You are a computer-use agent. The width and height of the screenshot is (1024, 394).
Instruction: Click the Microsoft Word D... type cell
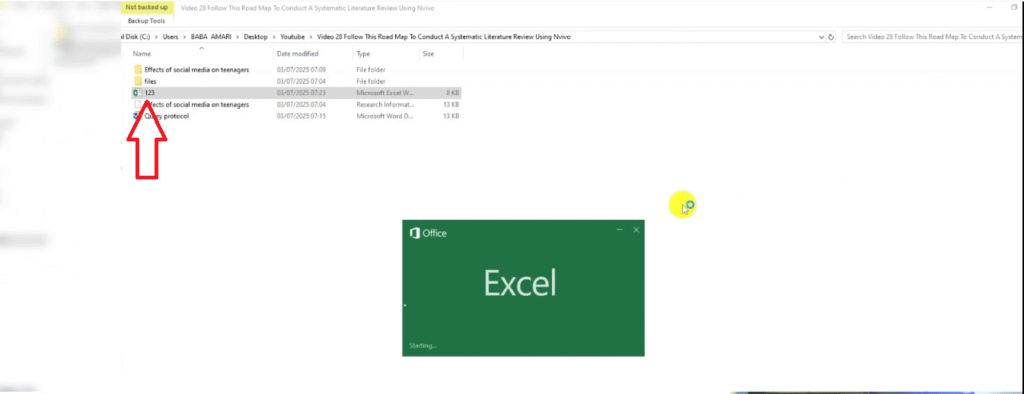(385, 116)
